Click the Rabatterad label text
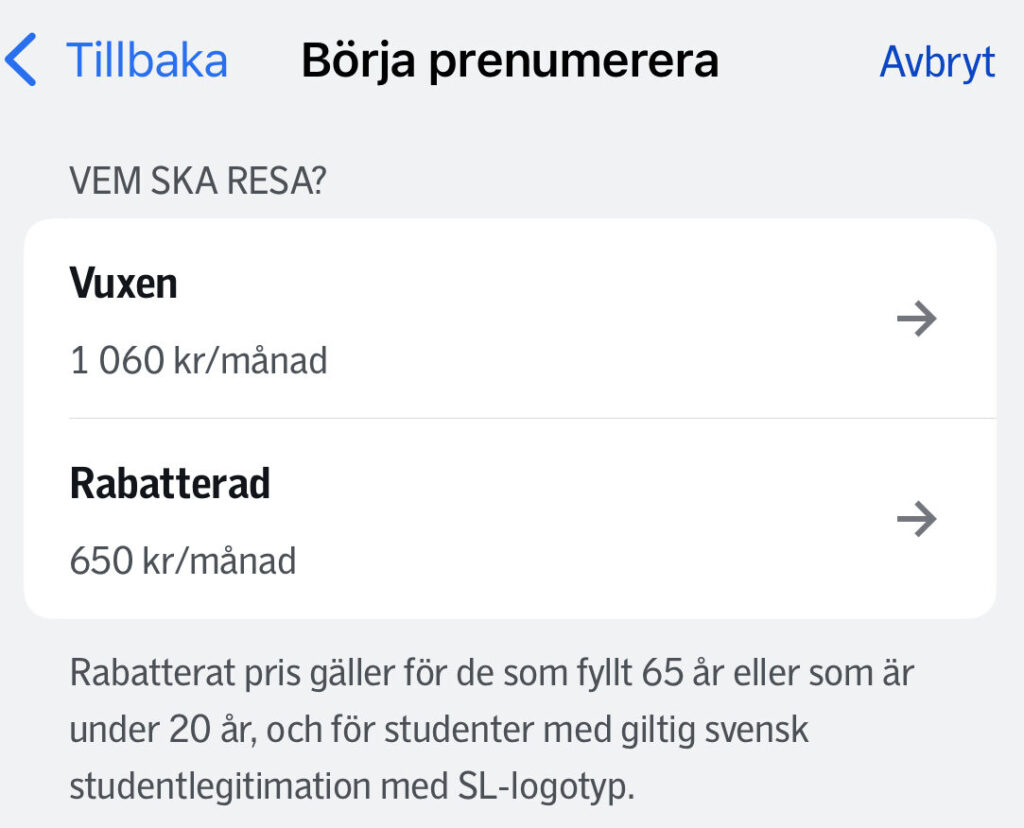Screen dimensions: 1024x828 [x=170, y=482]
